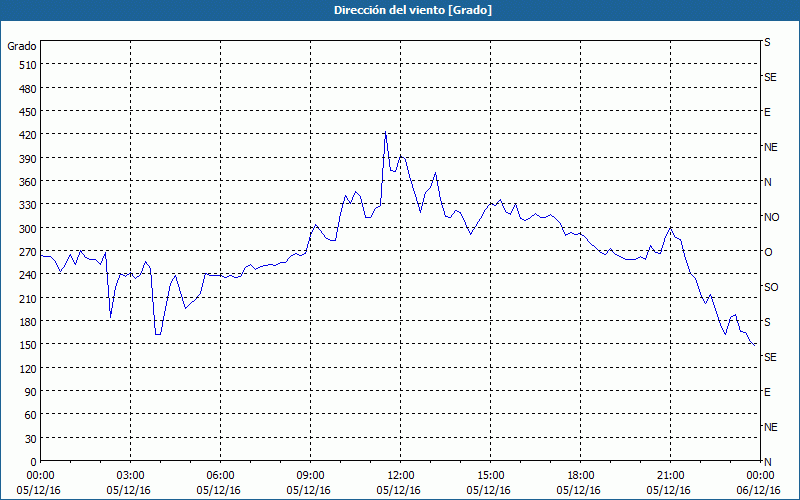
Task: Click the 'Grado' axis unit label
Action: (x=22, y=46)
